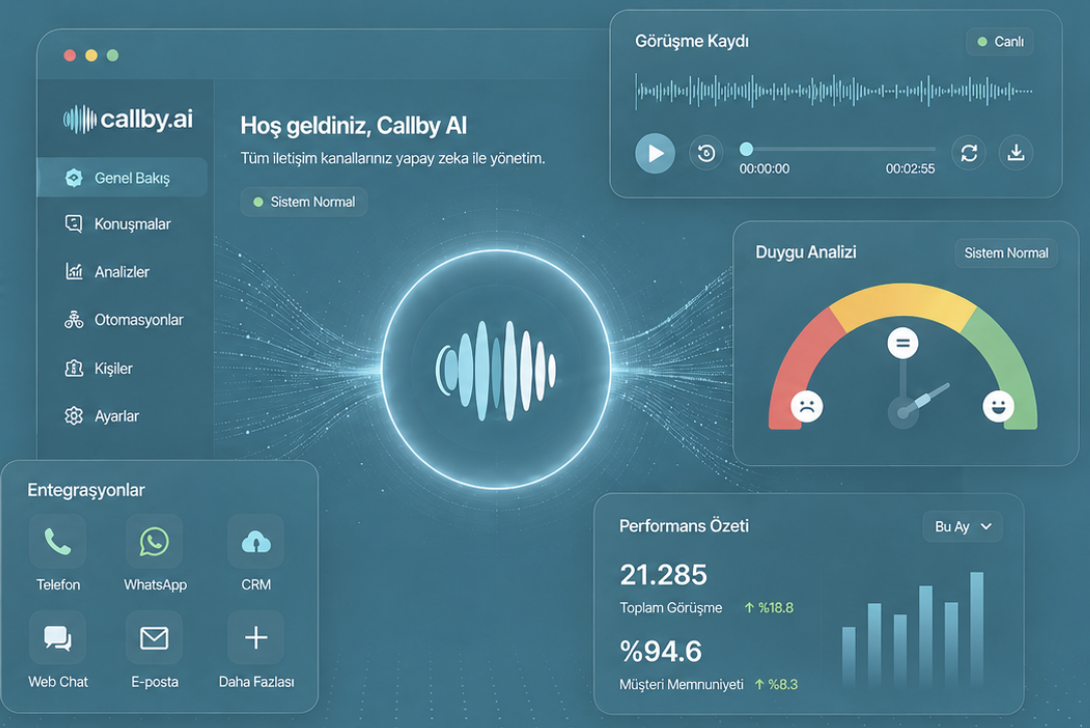Go to Analizler in the sidebar
Image resolution: width=1090 pixels, height=728 pixels.
tap(122, 272)
